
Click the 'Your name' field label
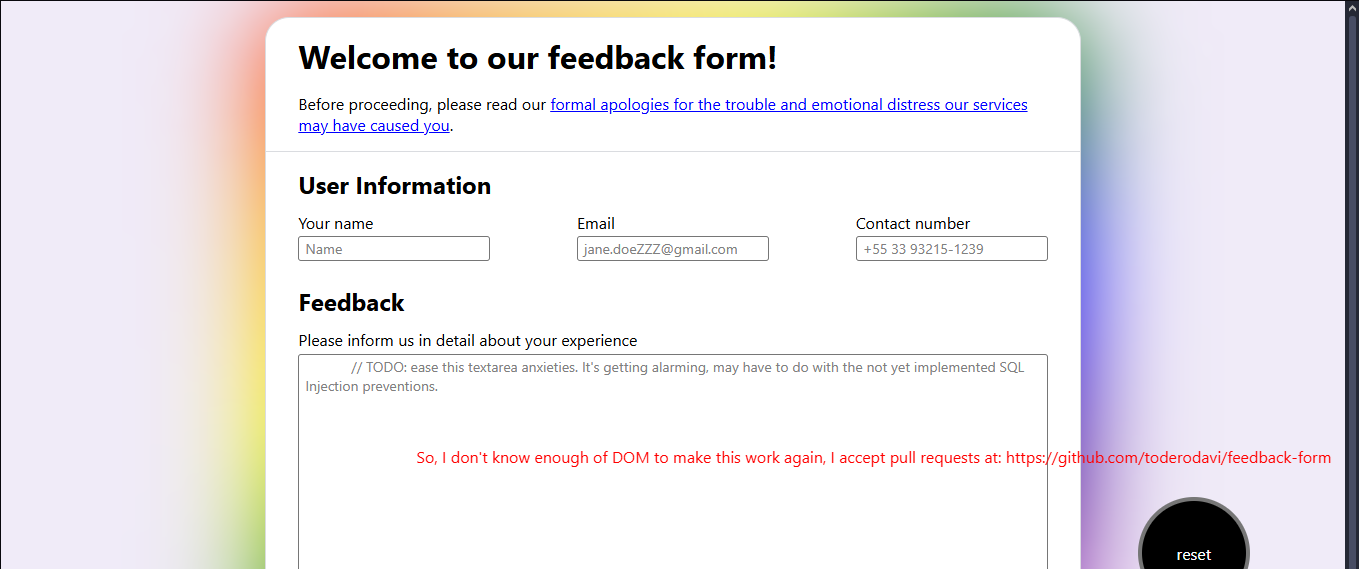point(335,224)
